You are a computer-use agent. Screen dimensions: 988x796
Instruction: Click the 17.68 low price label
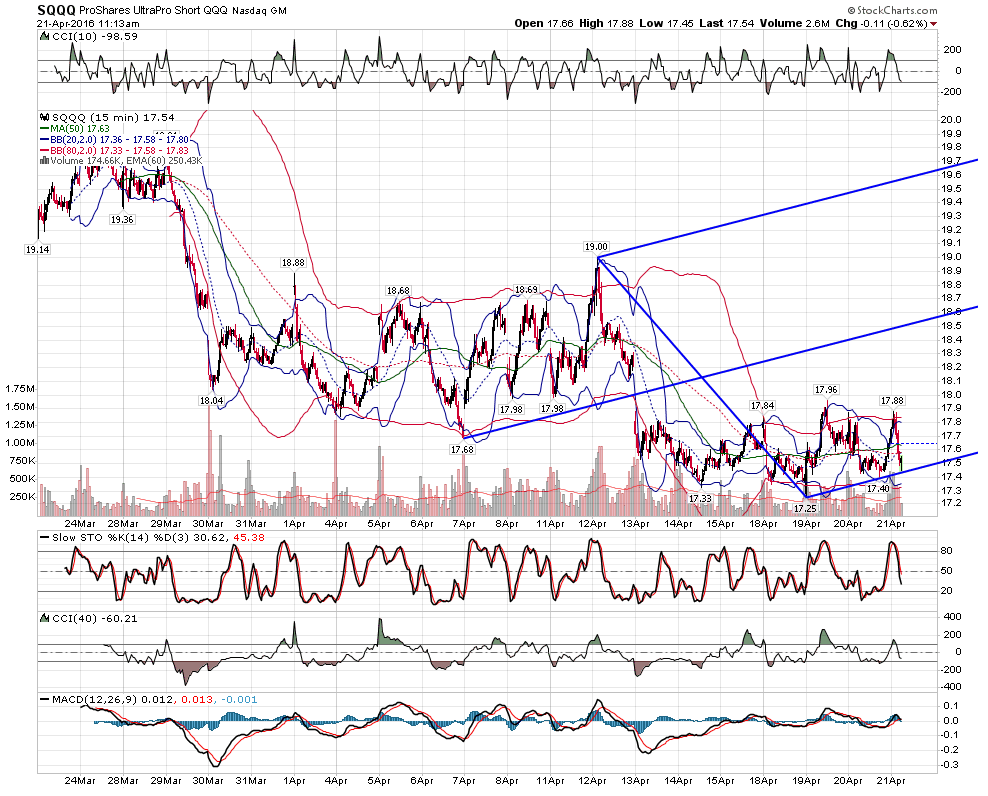point(462,449)
